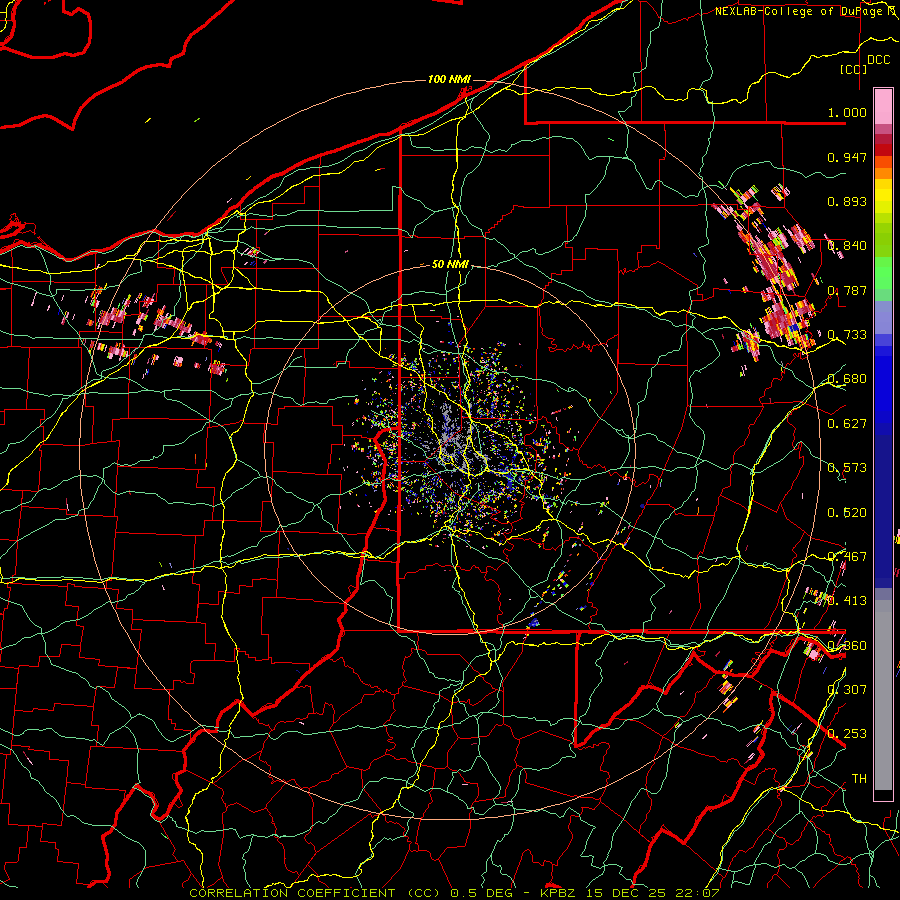Pick the bright green color bar segment

(883, 273)
